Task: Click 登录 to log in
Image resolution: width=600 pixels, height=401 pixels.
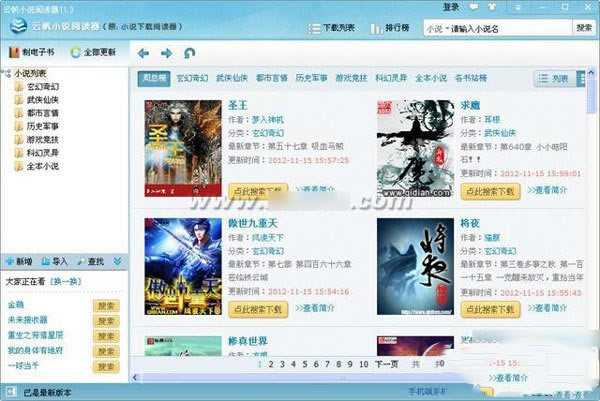Action: [450, 7]
